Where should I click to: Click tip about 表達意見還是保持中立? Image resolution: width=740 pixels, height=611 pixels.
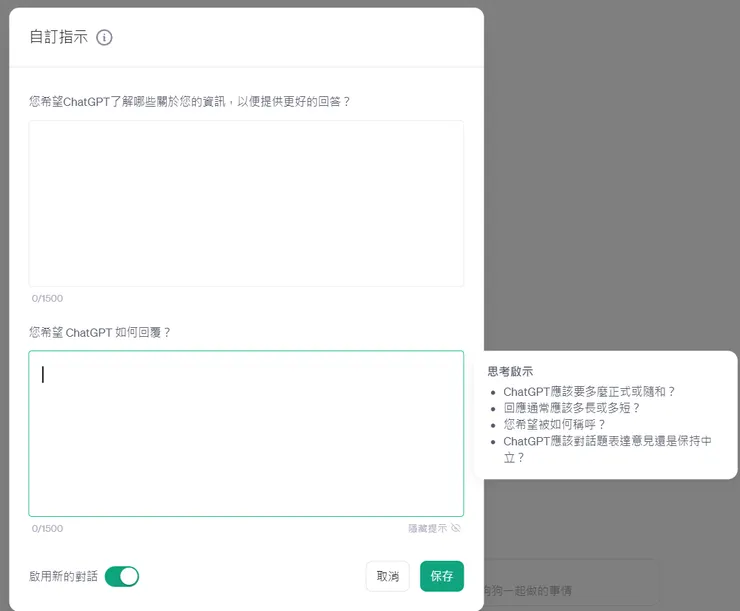pyautogui.click(x=607, y=449)
